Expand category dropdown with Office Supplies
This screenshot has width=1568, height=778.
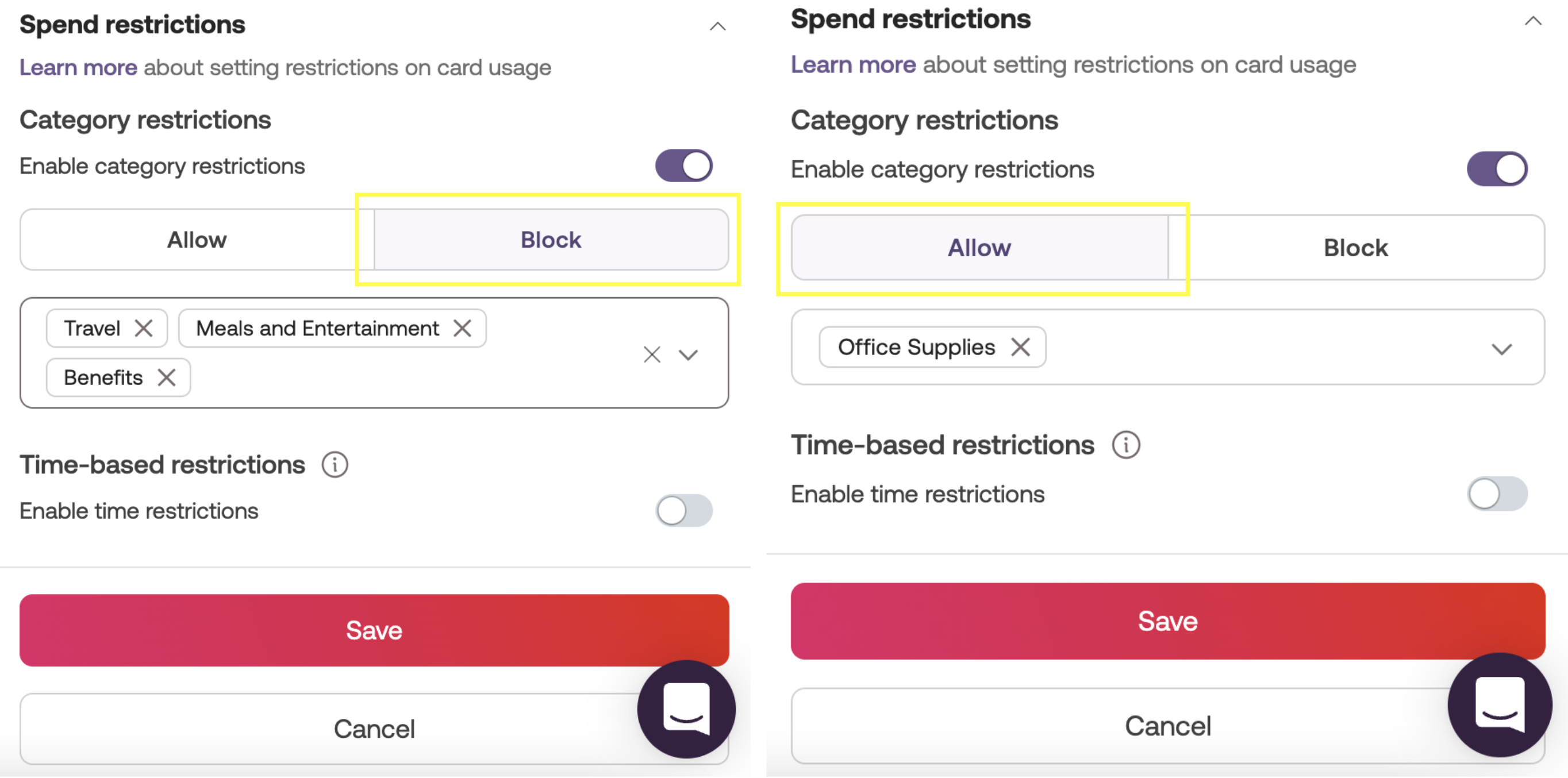1502,349
